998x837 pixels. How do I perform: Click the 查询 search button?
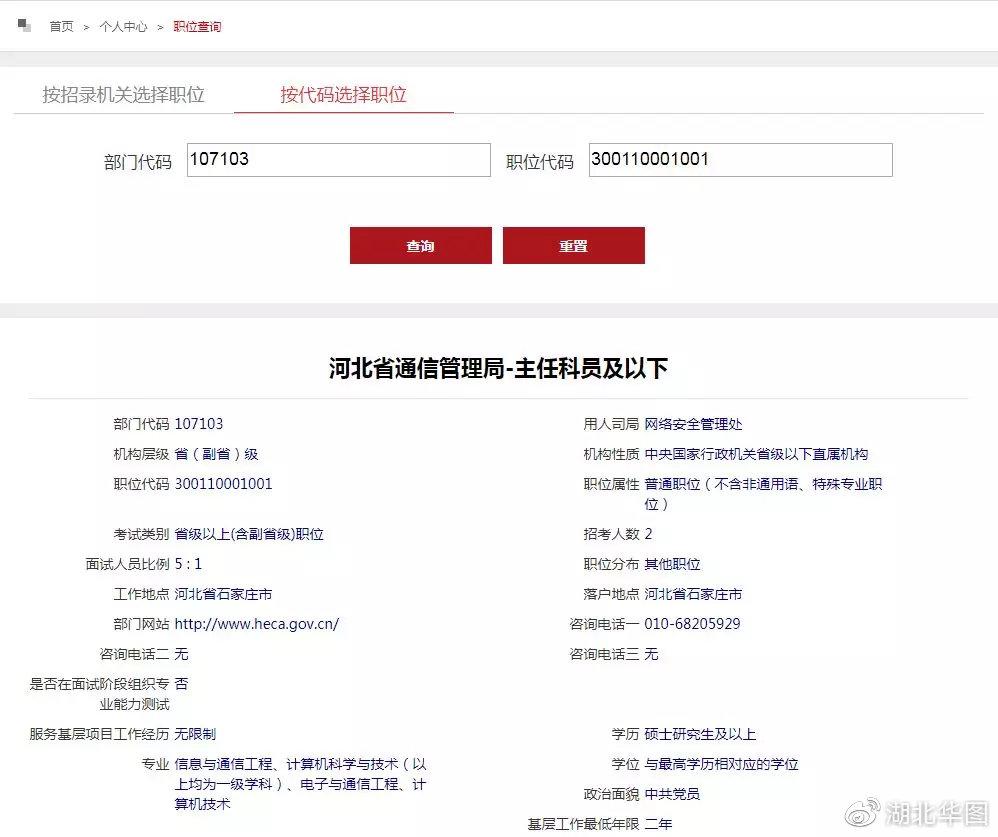coord(421,246)
